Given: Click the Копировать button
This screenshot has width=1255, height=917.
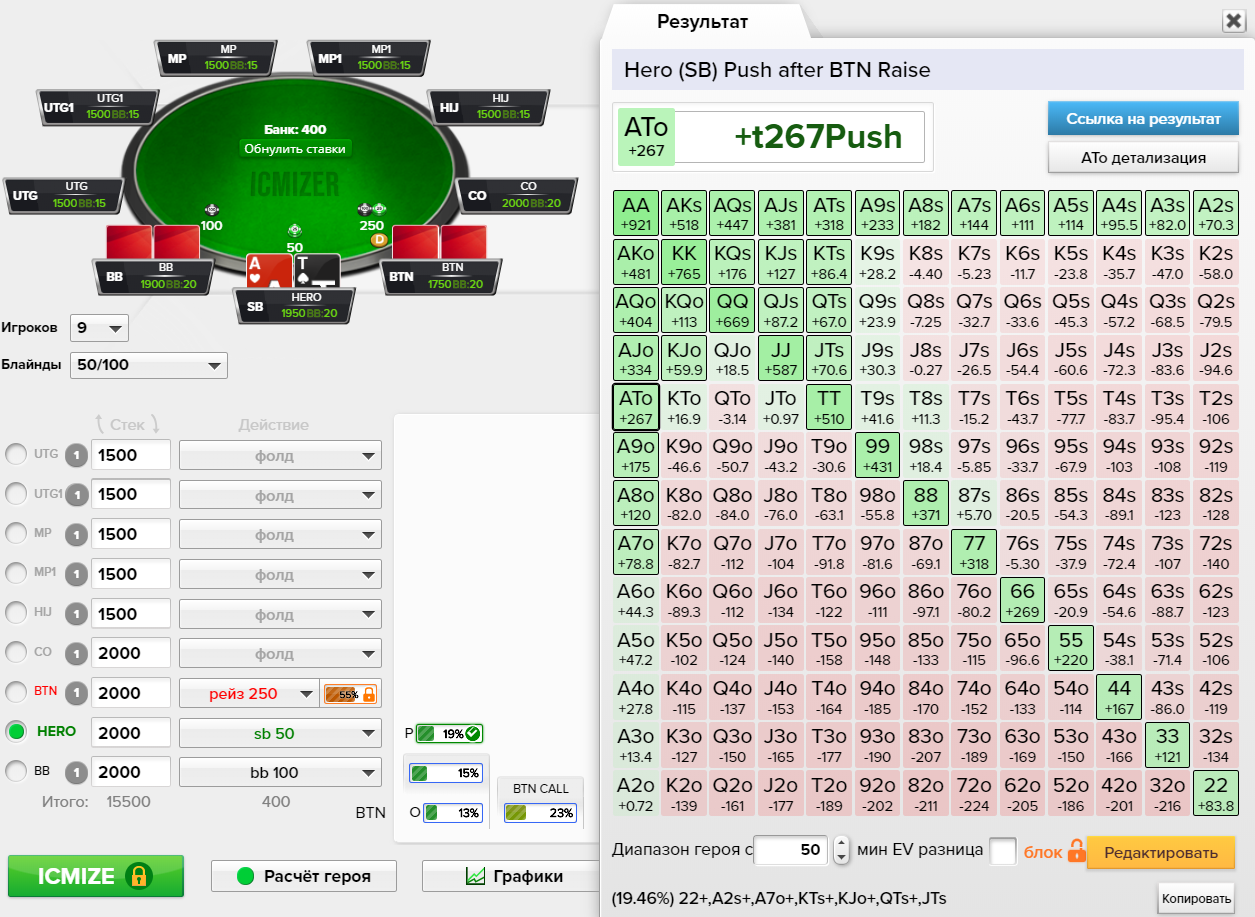Looking at the screenshot, I should (1196, 898).
